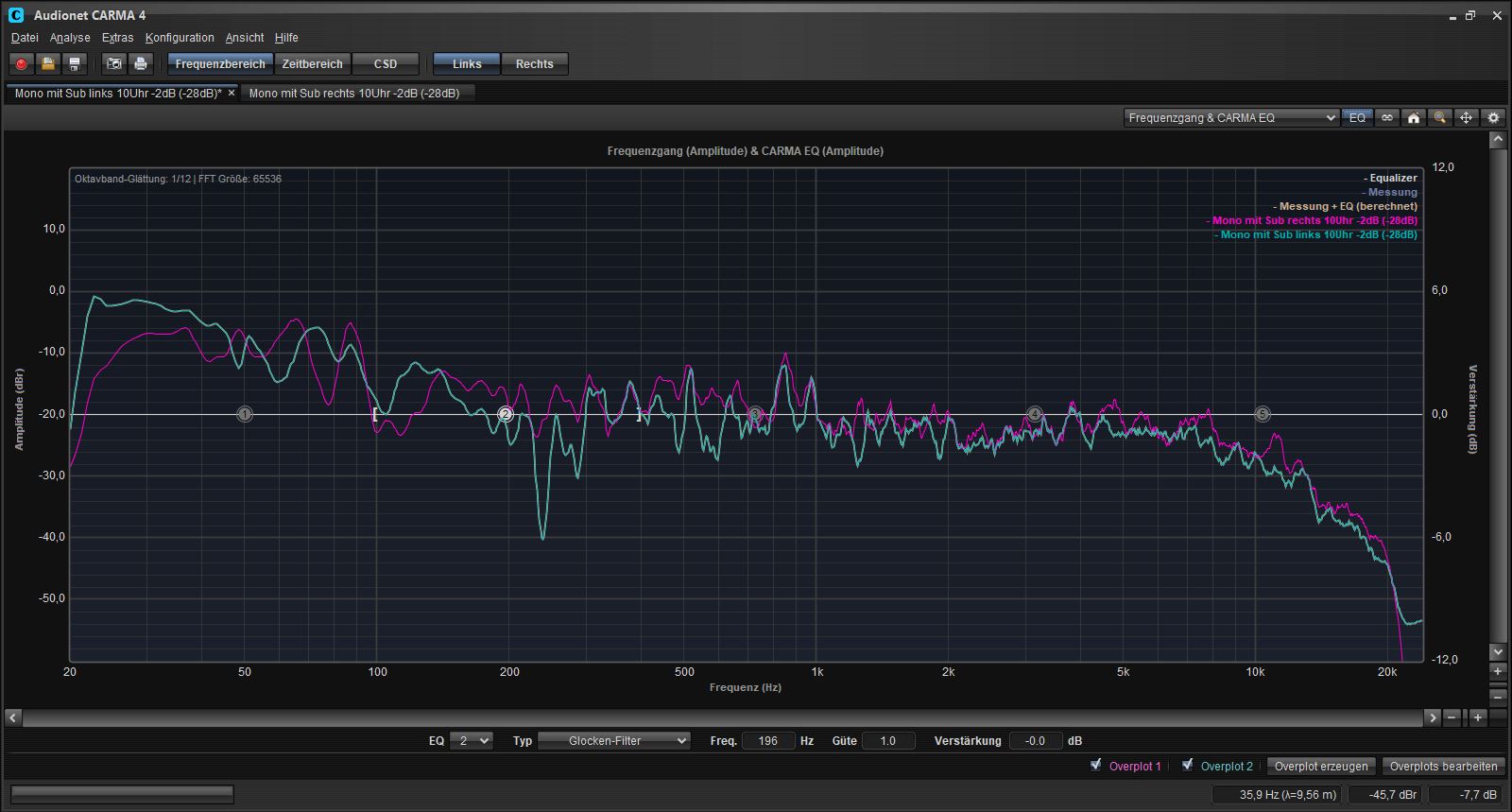Open the Analyse menu

70,38
